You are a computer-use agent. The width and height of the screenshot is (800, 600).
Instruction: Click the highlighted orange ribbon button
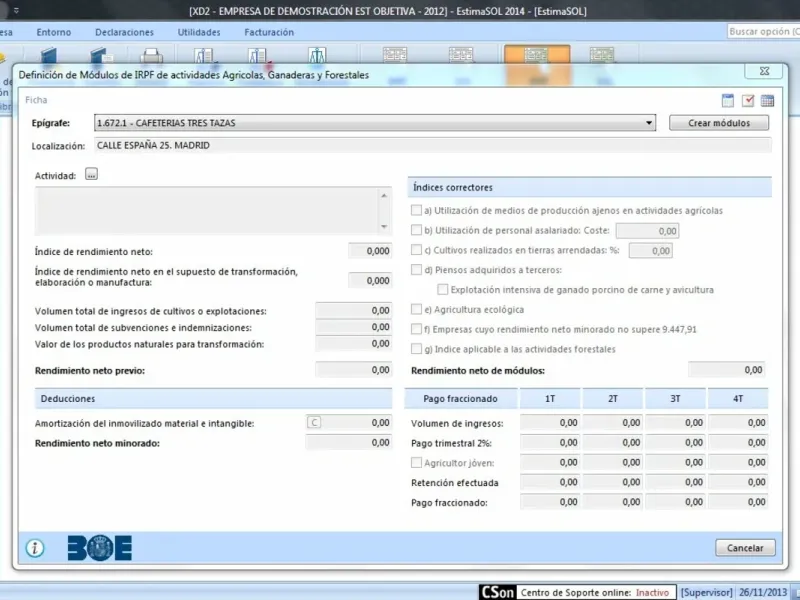coord(537,55)
